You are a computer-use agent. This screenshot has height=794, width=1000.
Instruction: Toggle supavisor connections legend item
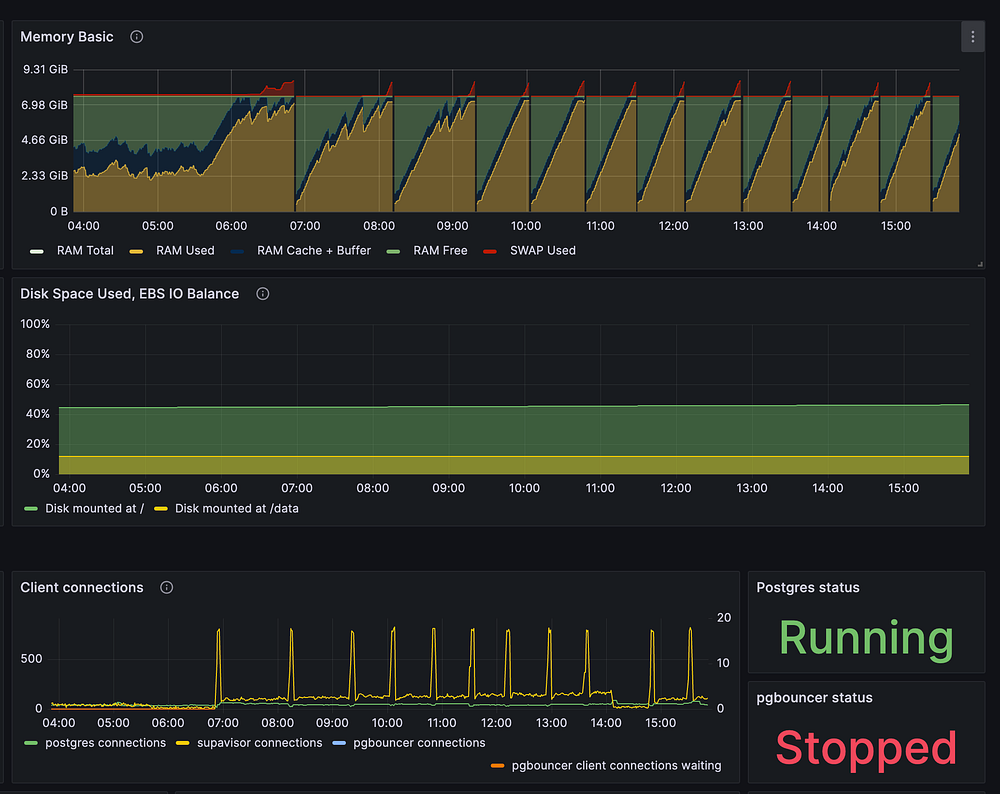click(x=261, y=743)
